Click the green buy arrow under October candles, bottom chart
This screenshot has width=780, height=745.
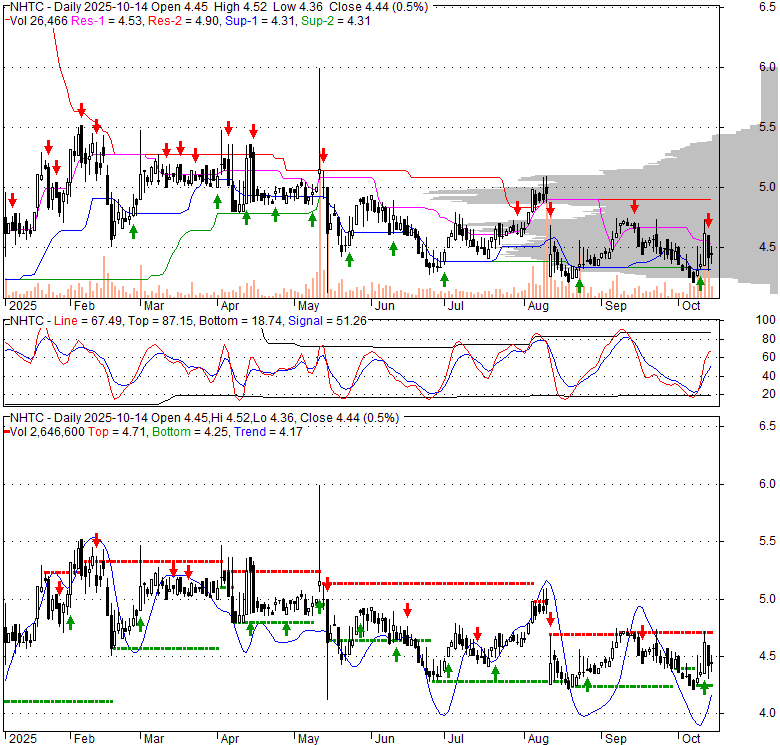tap(704, 688)
